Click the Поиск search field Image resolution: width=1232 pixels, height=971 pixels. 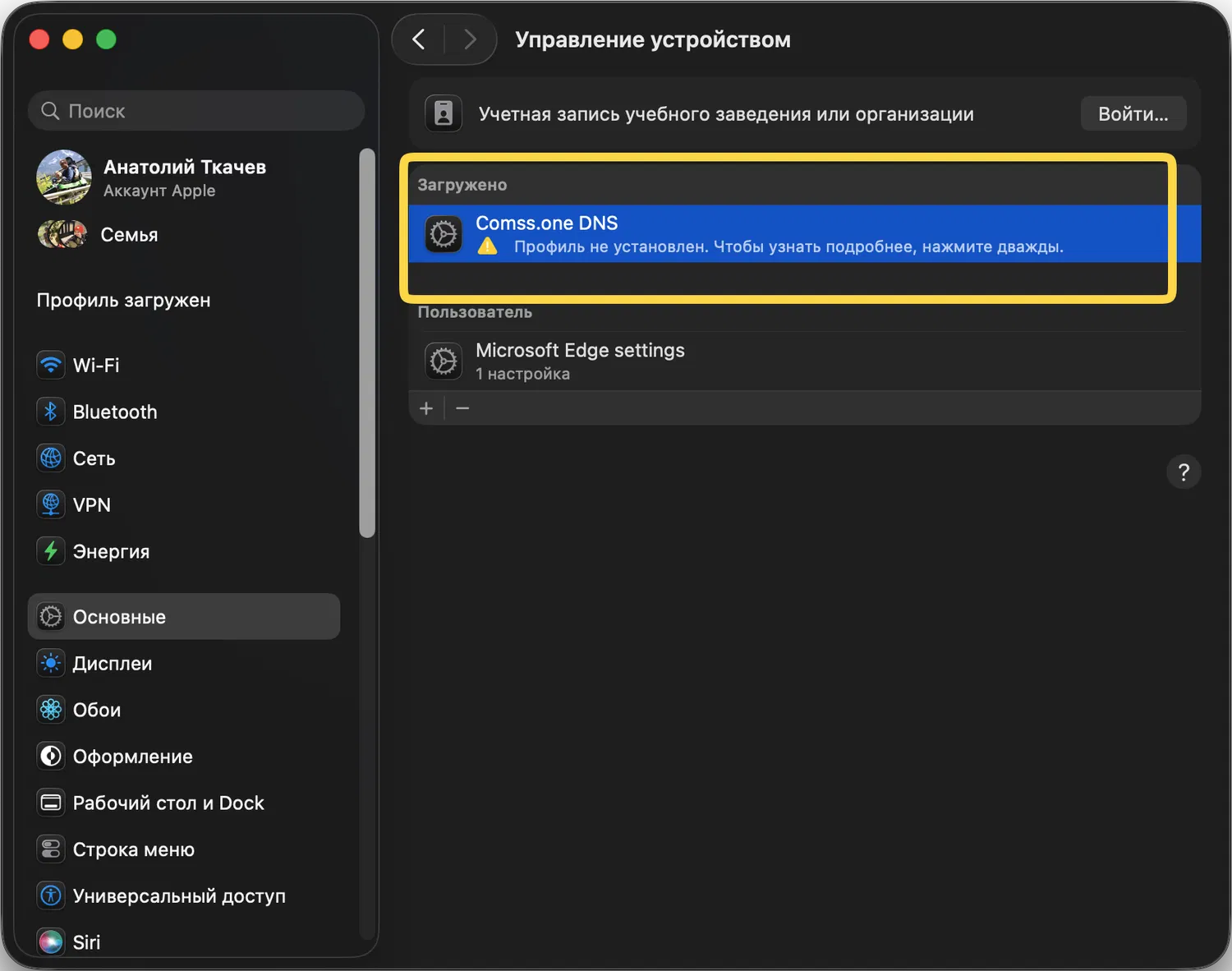(197, 111)
